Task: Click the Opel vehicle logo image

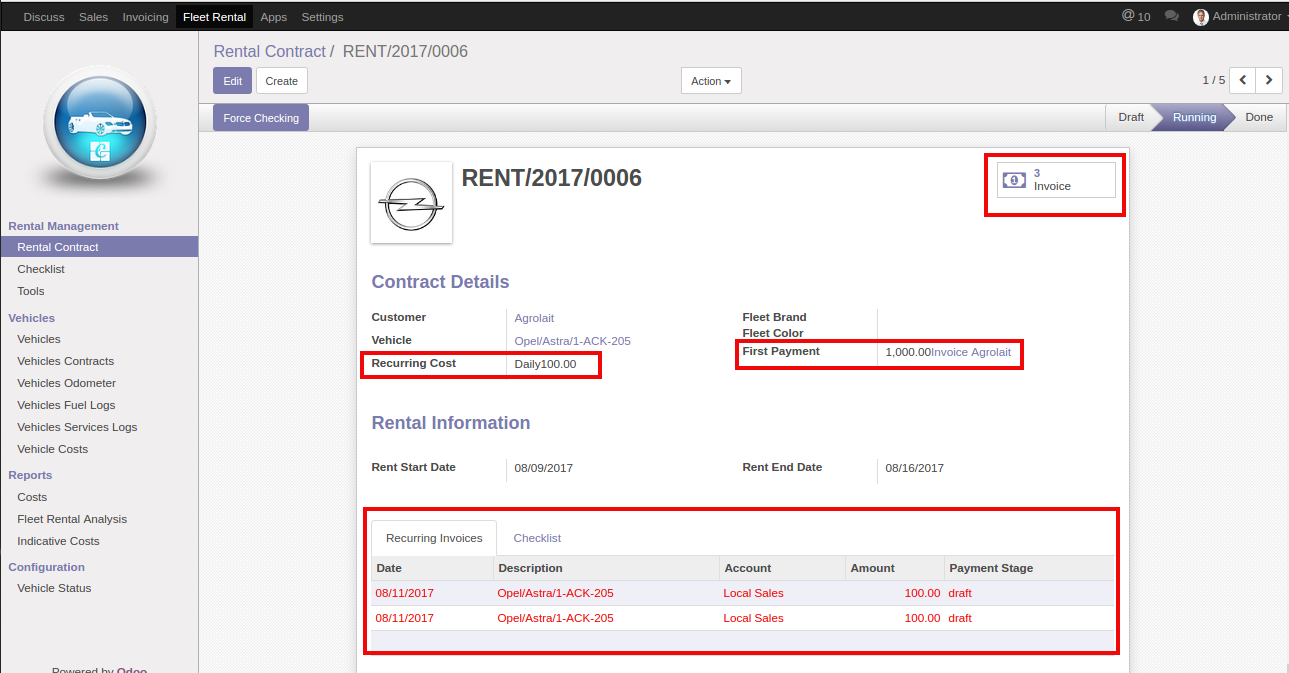Action: click(x=411, y=202)
